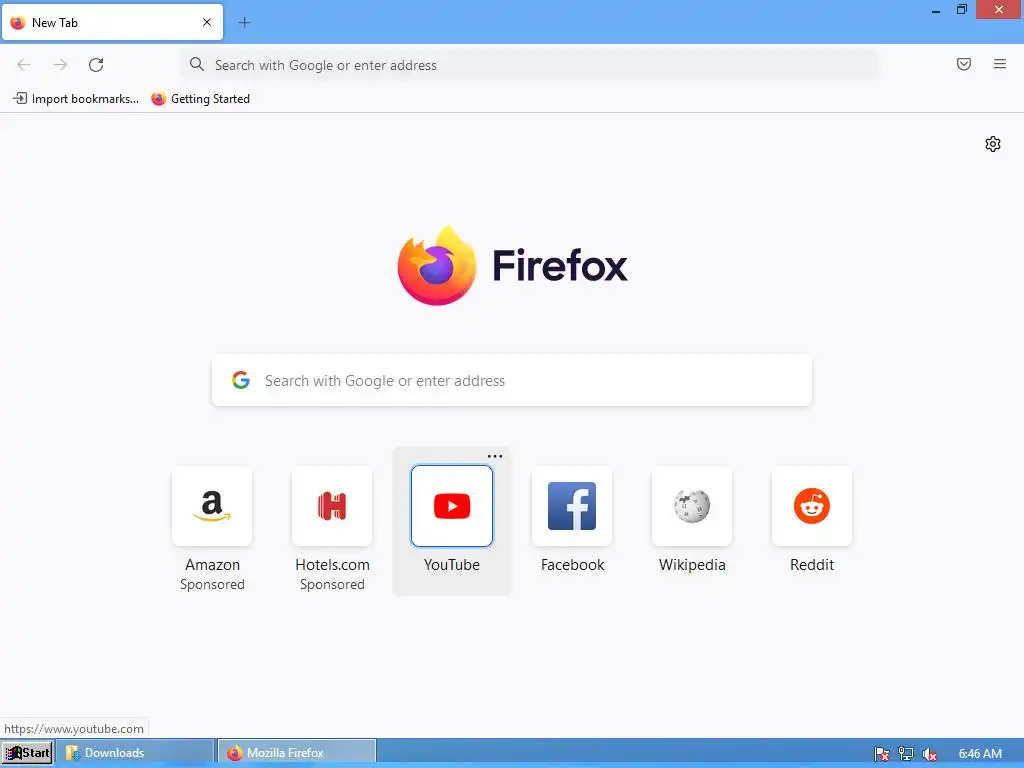Open the Wikipedia shortcut tile
Screen dimensions: 1024x768
(692, 506)
